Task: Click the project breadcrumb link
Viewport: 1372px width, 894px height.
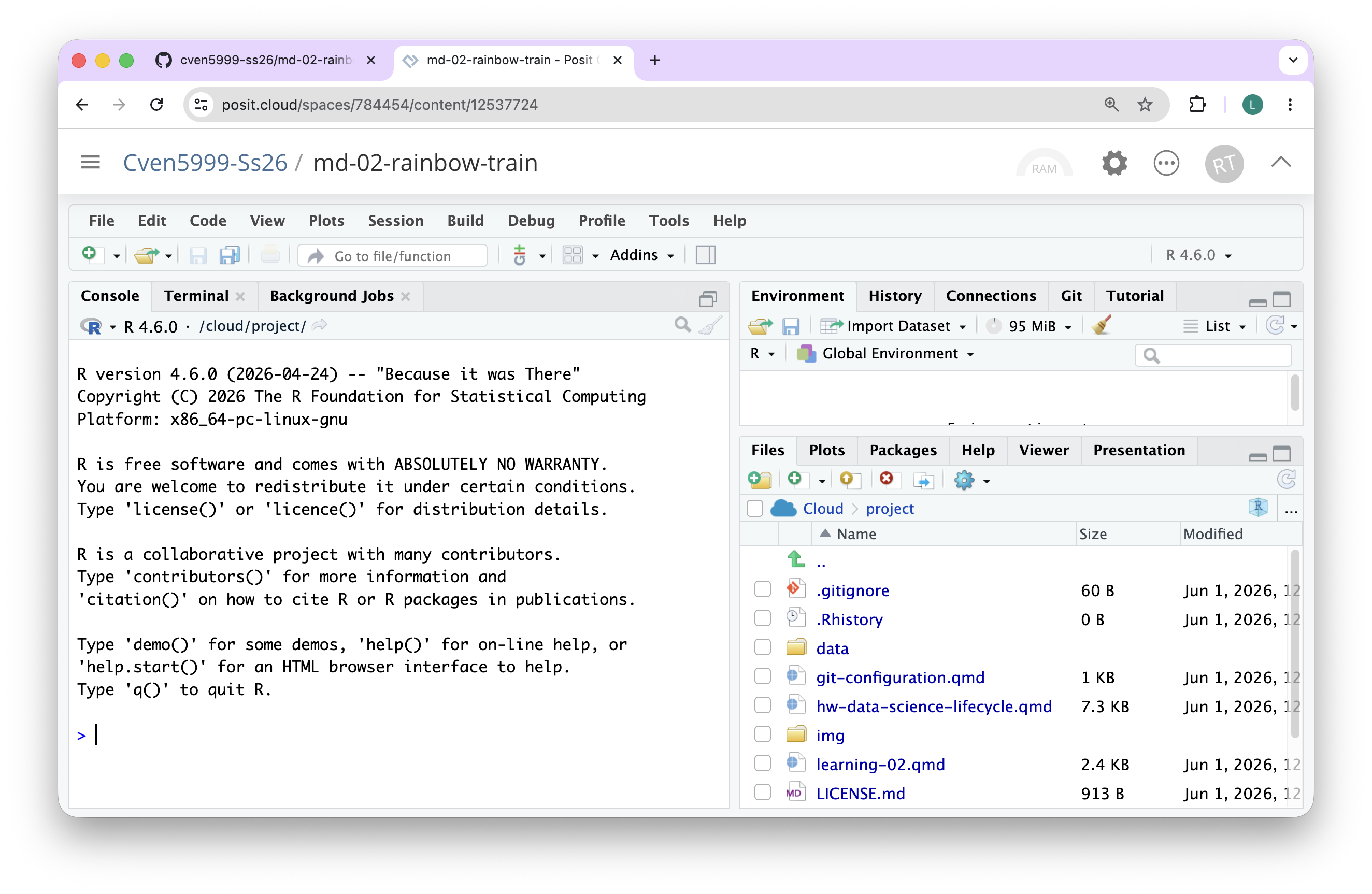Action: point(890,509)
